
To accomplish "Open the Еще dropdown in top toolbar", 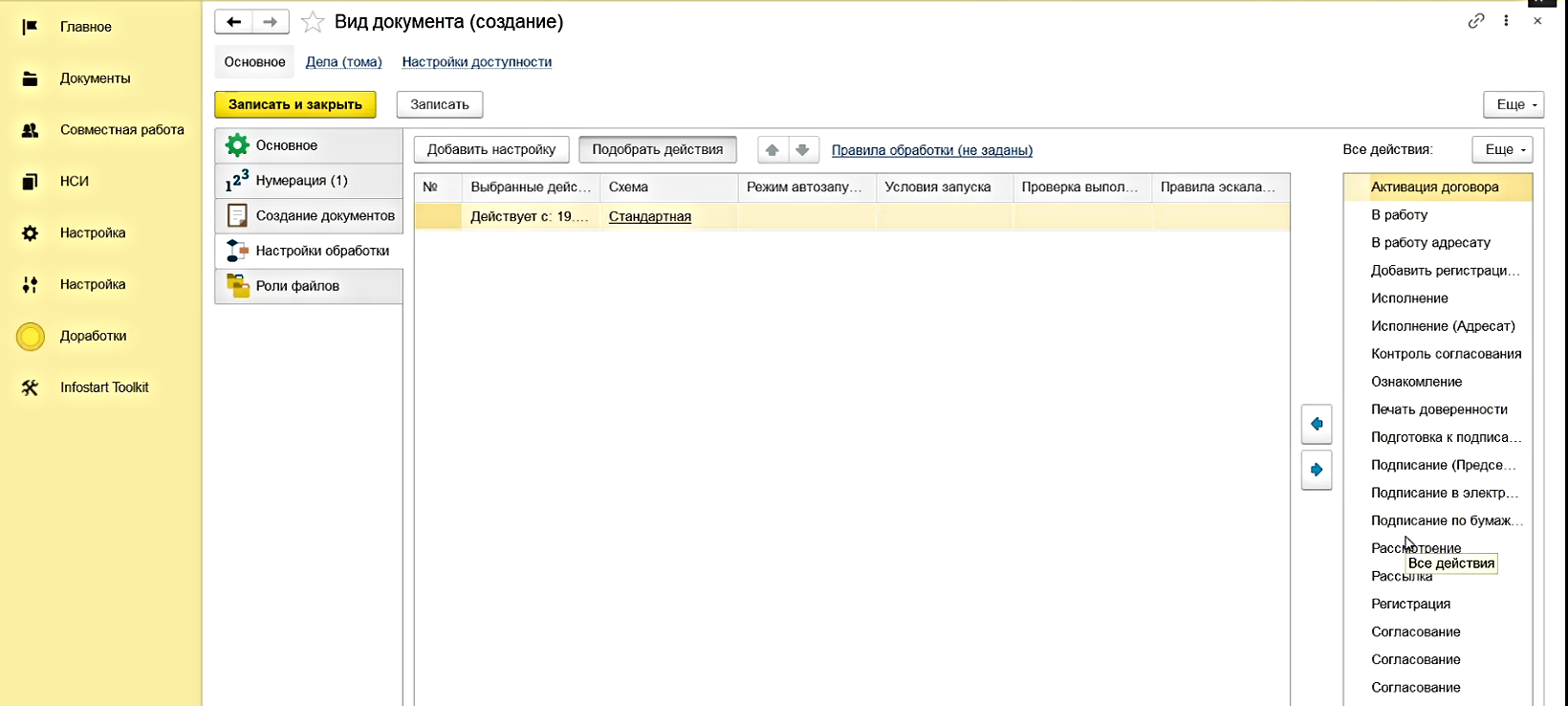I will coord(1514,104).
